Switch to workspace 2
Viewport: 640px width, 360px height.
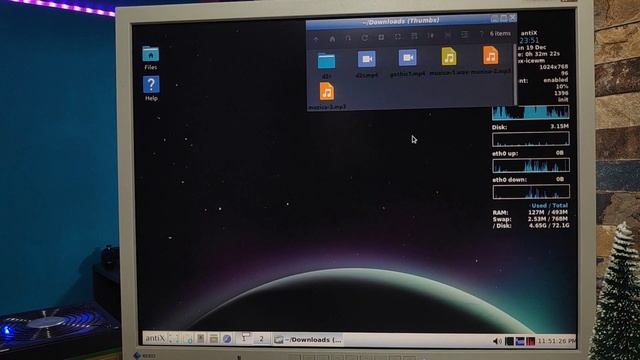[262, 339]
